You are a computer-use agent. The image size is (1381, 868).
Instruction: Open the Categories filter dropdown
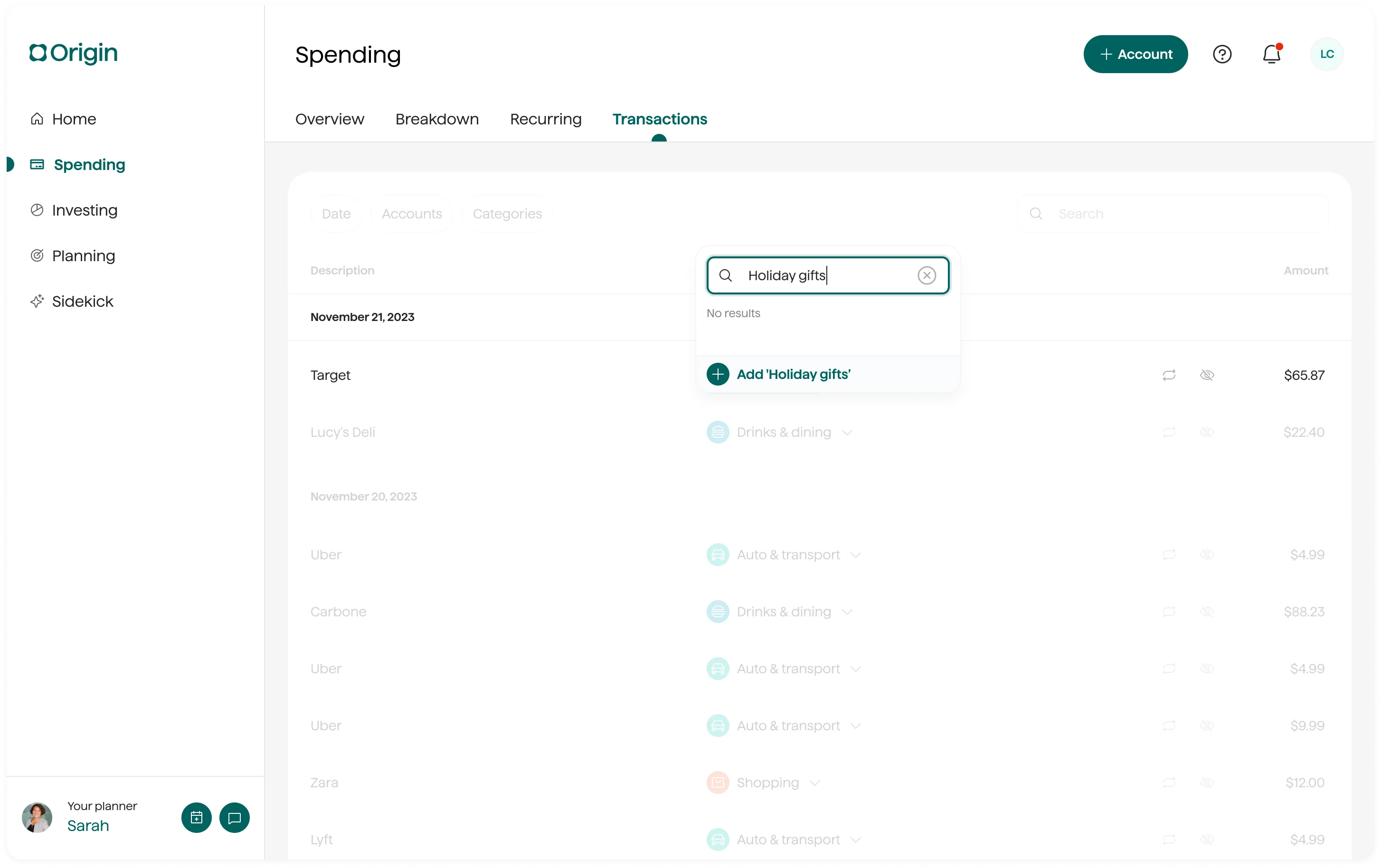coord(507,214)
